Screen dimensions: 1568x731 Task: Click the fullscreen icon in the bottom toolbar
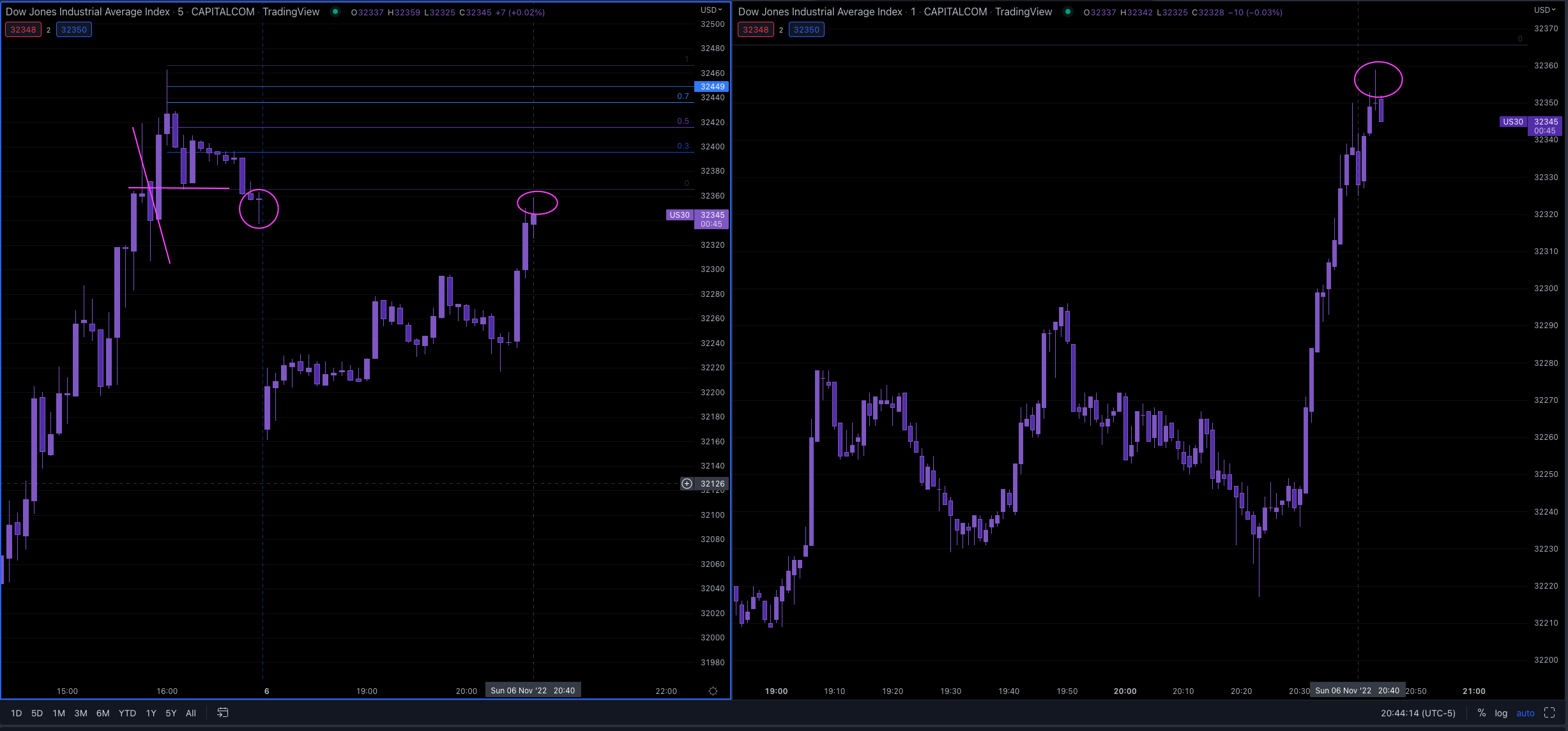point(1550,712)
